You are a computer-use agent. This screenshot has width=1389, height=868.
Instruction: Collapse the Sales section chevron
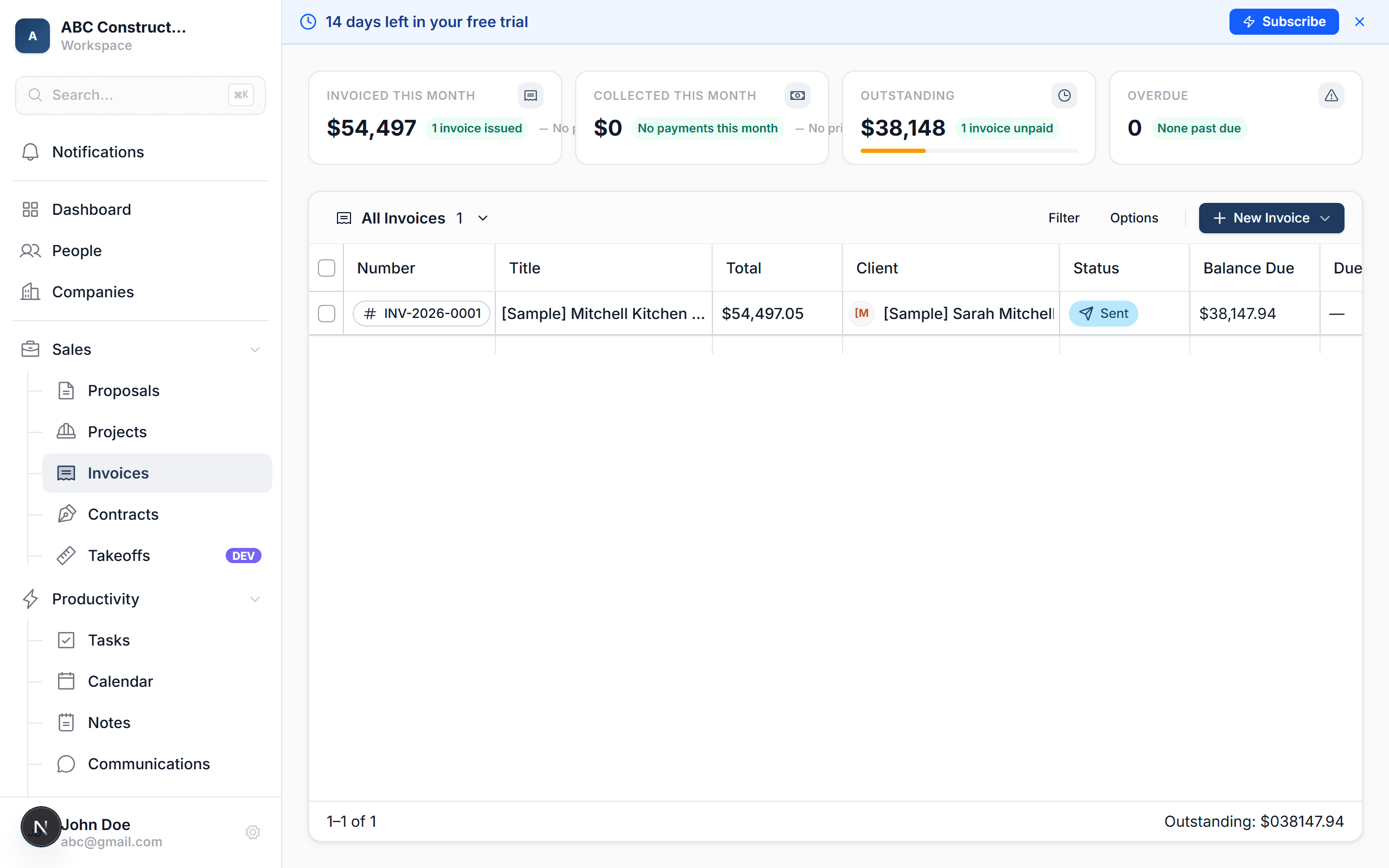point(255,349)
